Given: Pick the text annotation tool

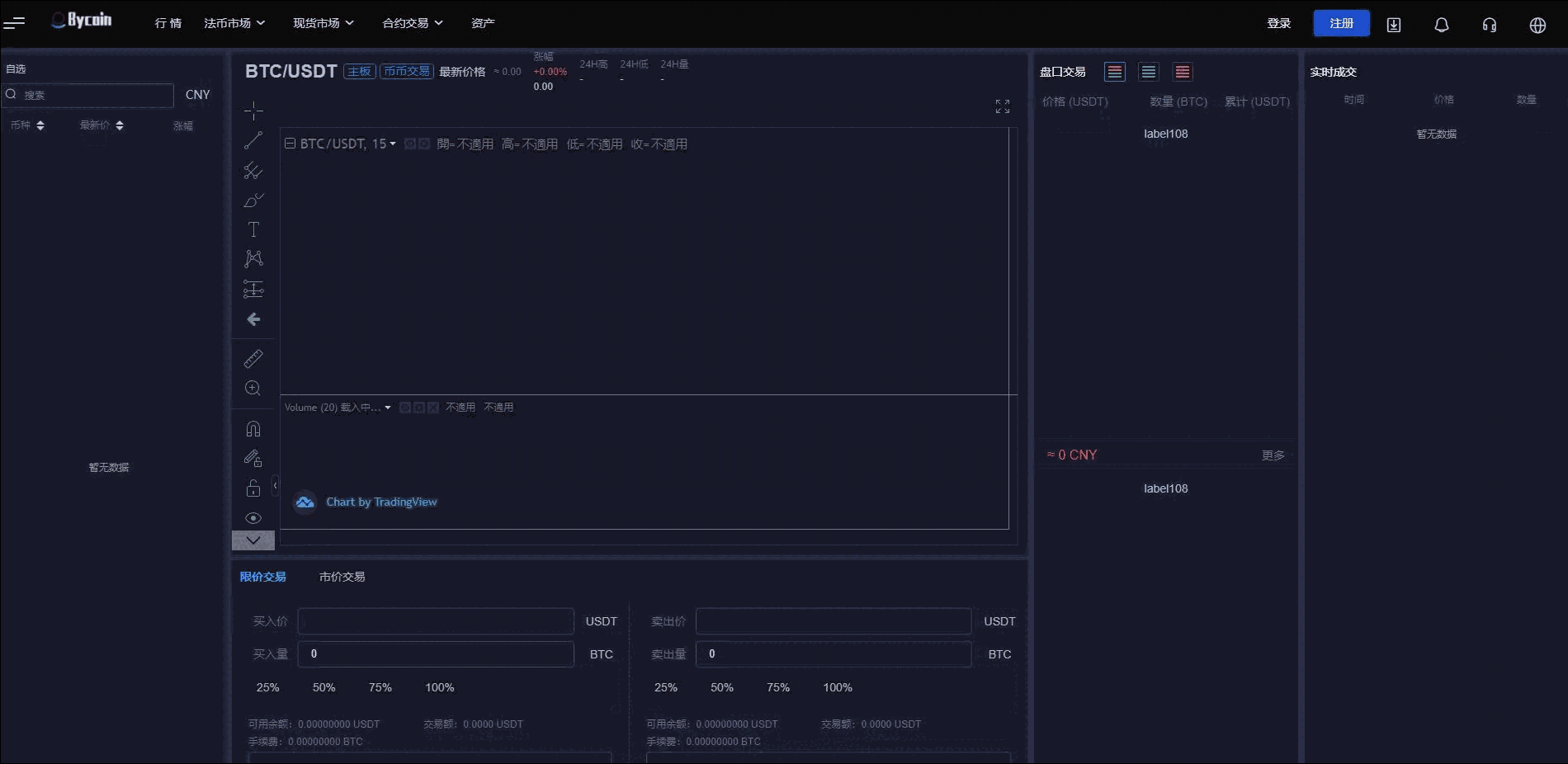Looking at the screenshot, I should tap(253, 229).
